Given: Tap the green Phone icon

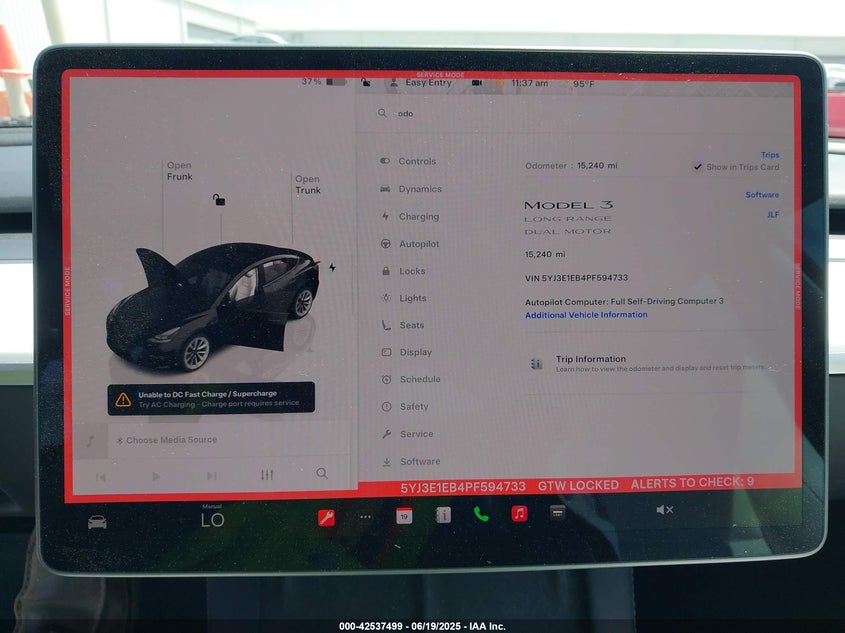Looking at the screenshot, I should [x=481, y=514].
